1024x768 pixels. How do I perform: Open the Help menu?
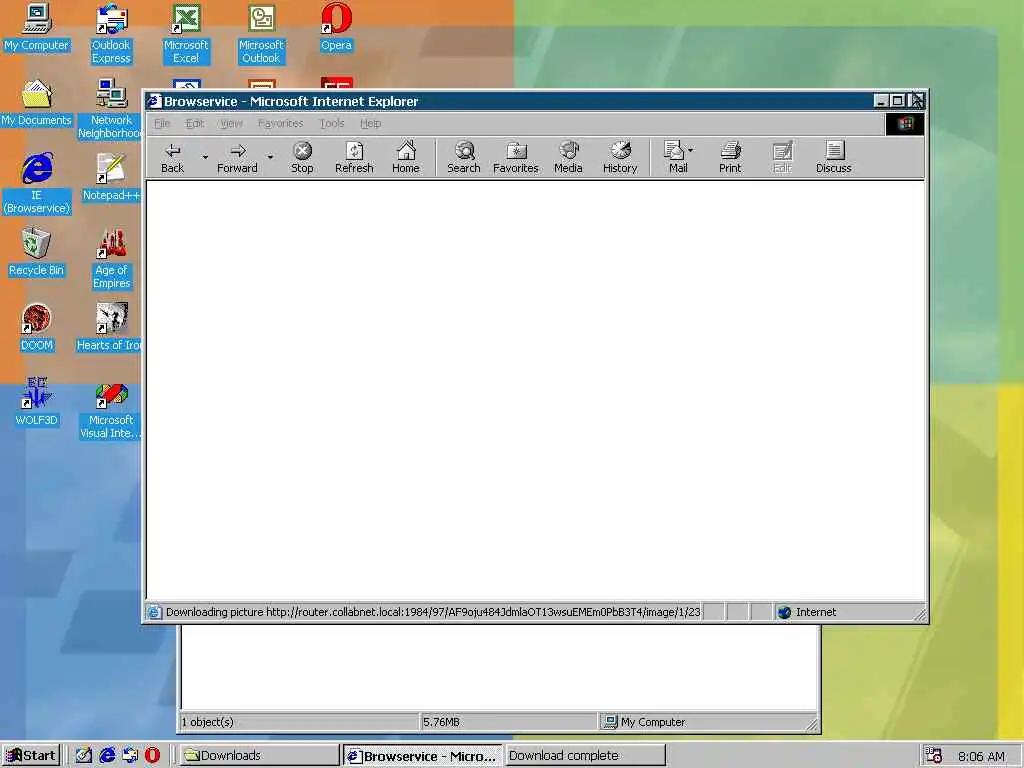[x=370, y=123]
